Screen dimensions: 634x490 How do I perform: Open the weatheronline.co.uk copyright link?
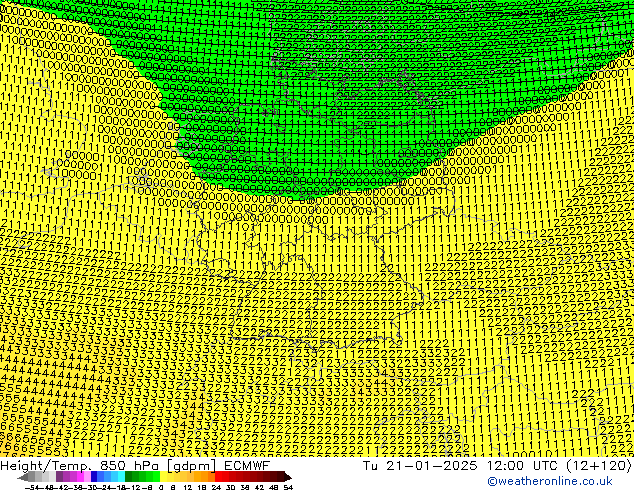click(550, 481)
